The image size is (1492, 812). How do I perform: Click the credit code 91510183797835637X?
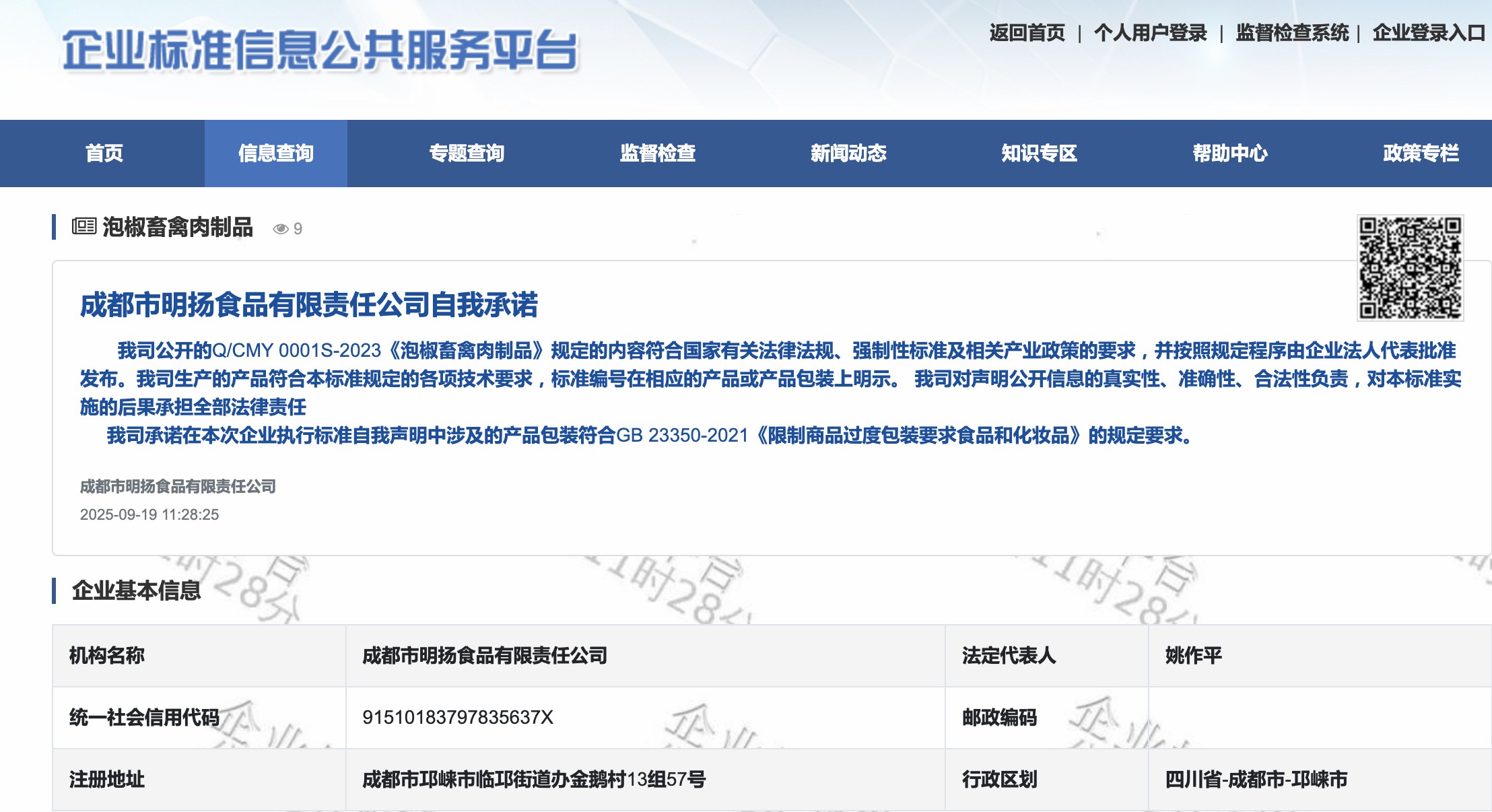[457, 718]
